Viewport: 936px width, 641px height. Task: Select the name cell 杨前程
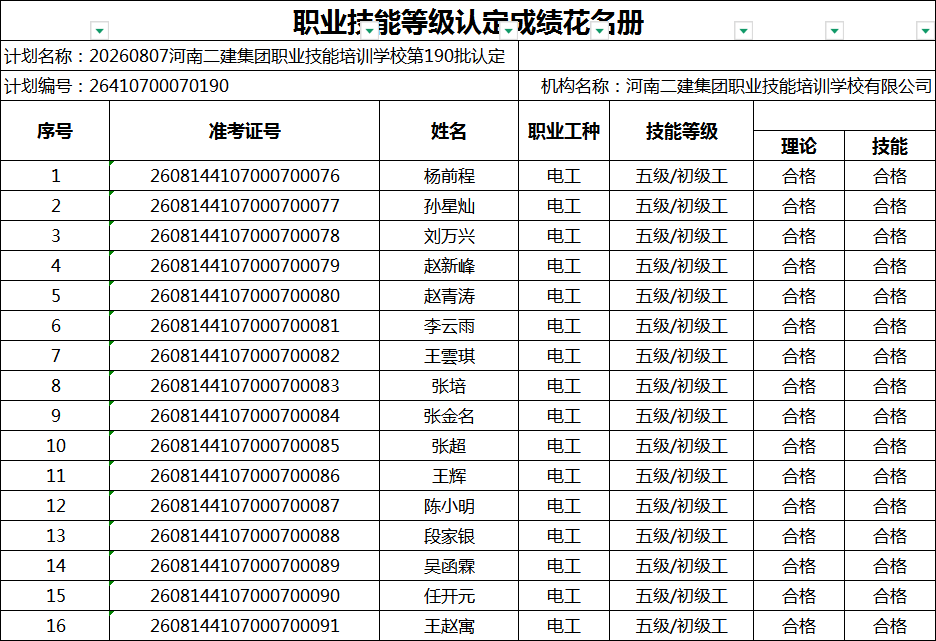[449, 176]
